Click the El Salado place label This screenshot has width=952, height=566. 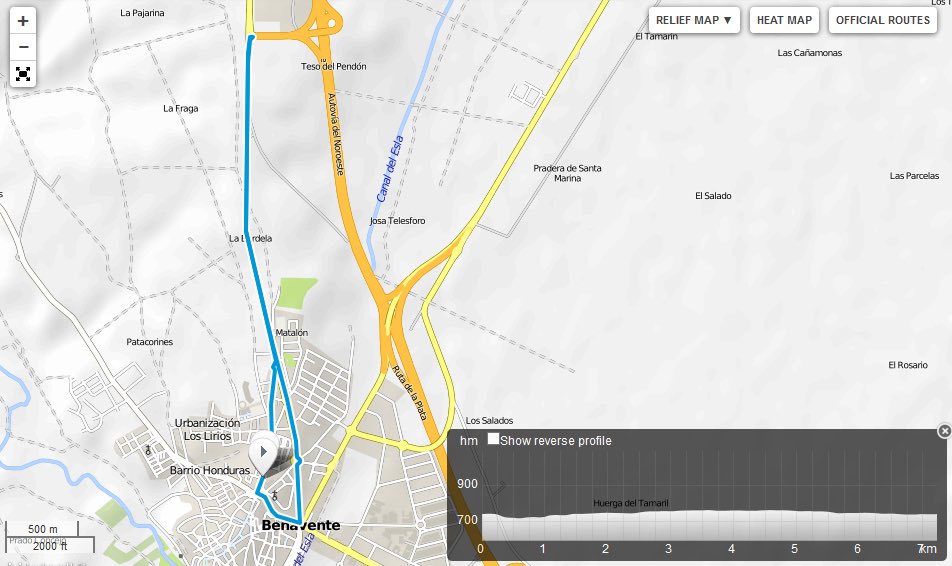(x=713, y=196)
